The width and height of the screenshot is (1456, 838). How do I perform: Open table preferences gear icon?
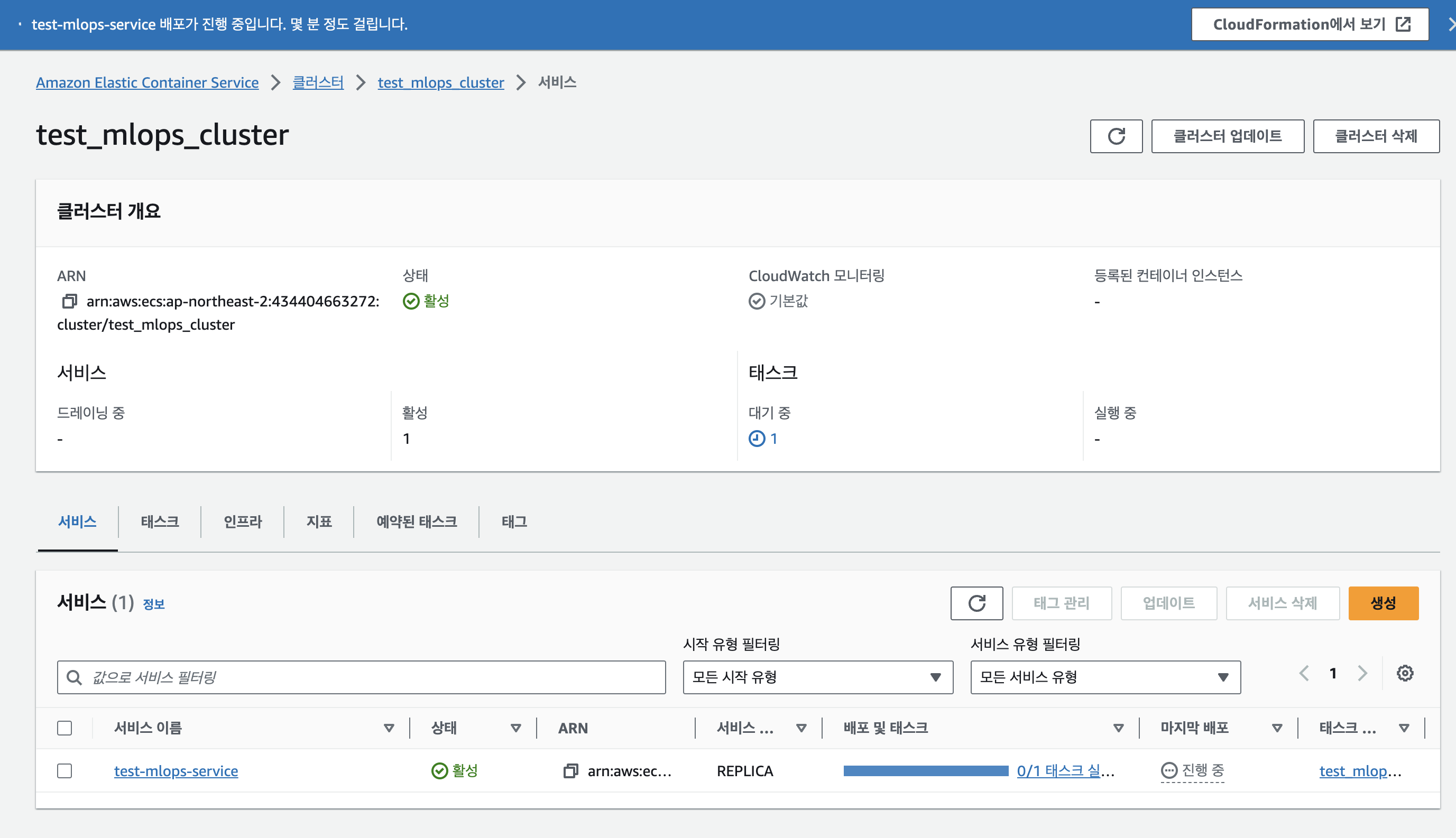coord(1405,673)
